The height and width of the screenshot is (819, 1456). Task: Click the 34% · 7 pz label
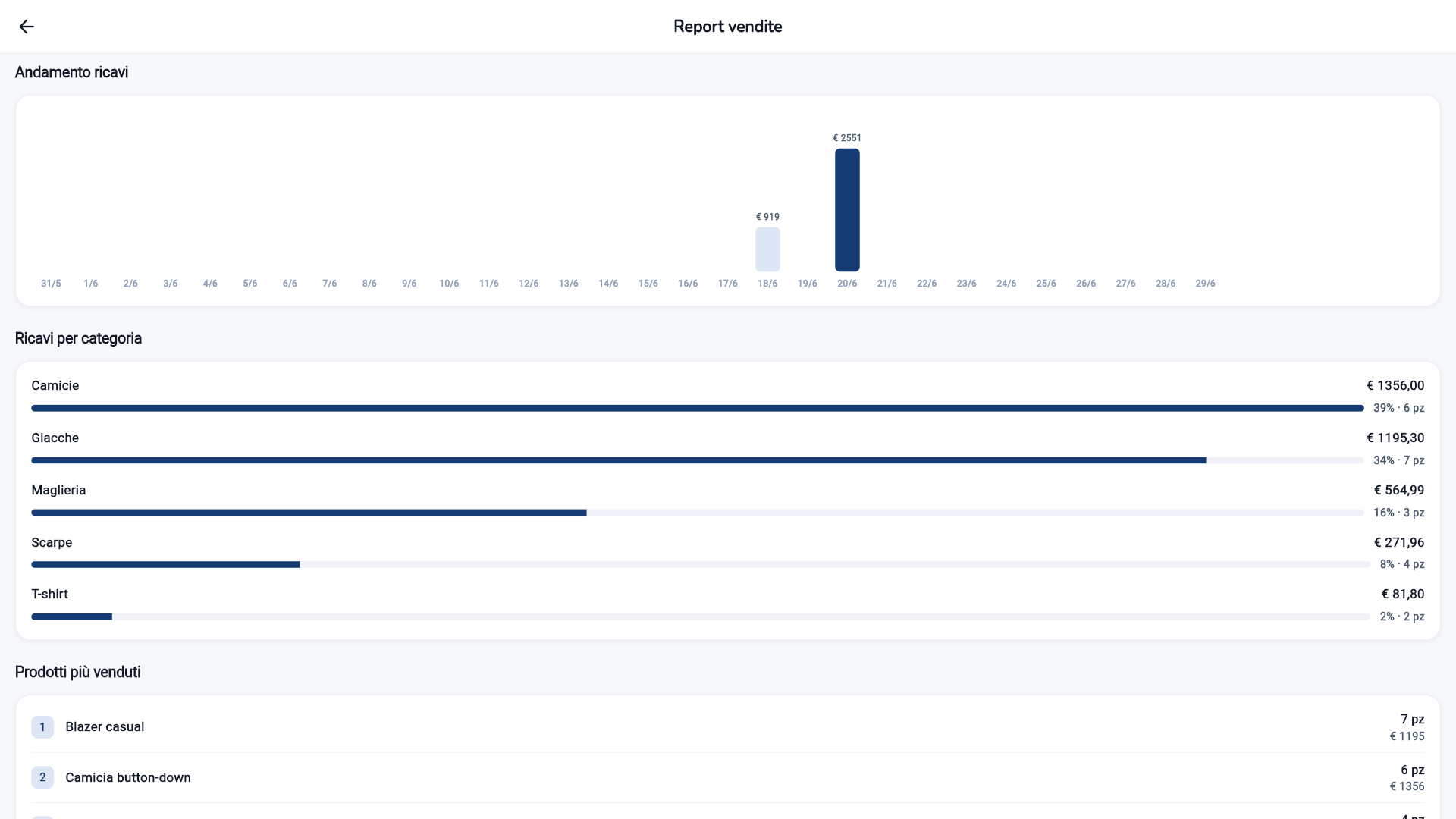pyautogui.click(x=1399, y=460)
